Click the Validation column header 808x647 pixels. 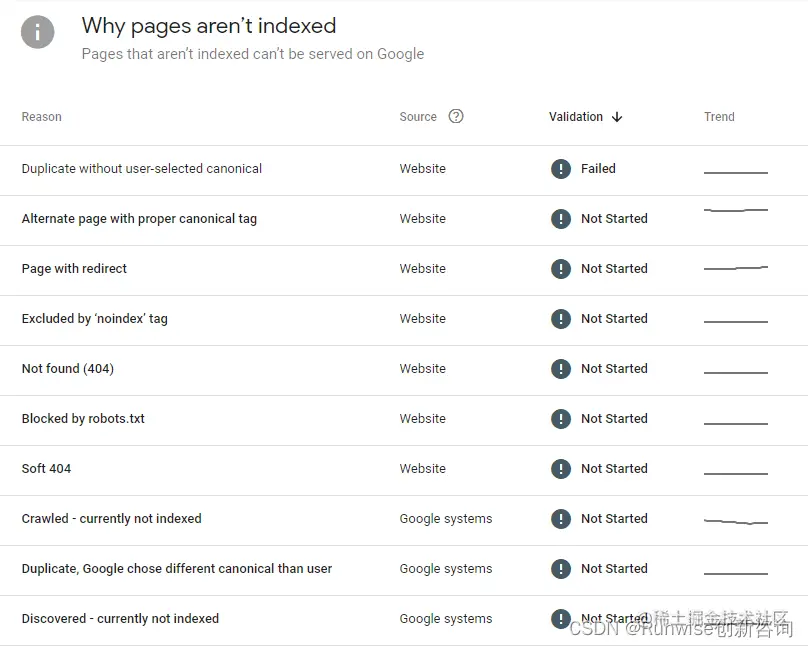[x=576, y=117]
